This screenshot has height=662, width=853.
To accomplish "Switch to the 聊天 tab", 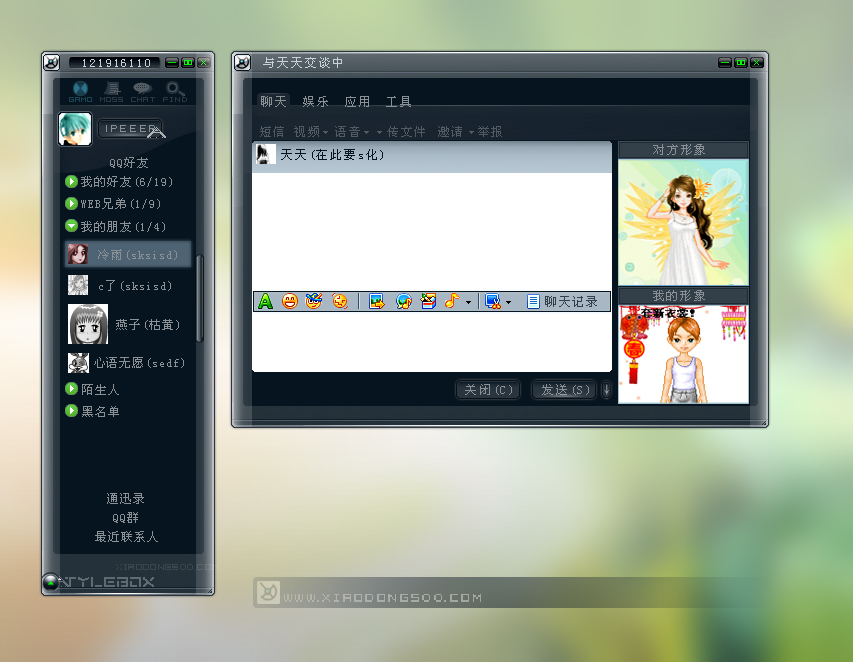I will tap(273, 101).
